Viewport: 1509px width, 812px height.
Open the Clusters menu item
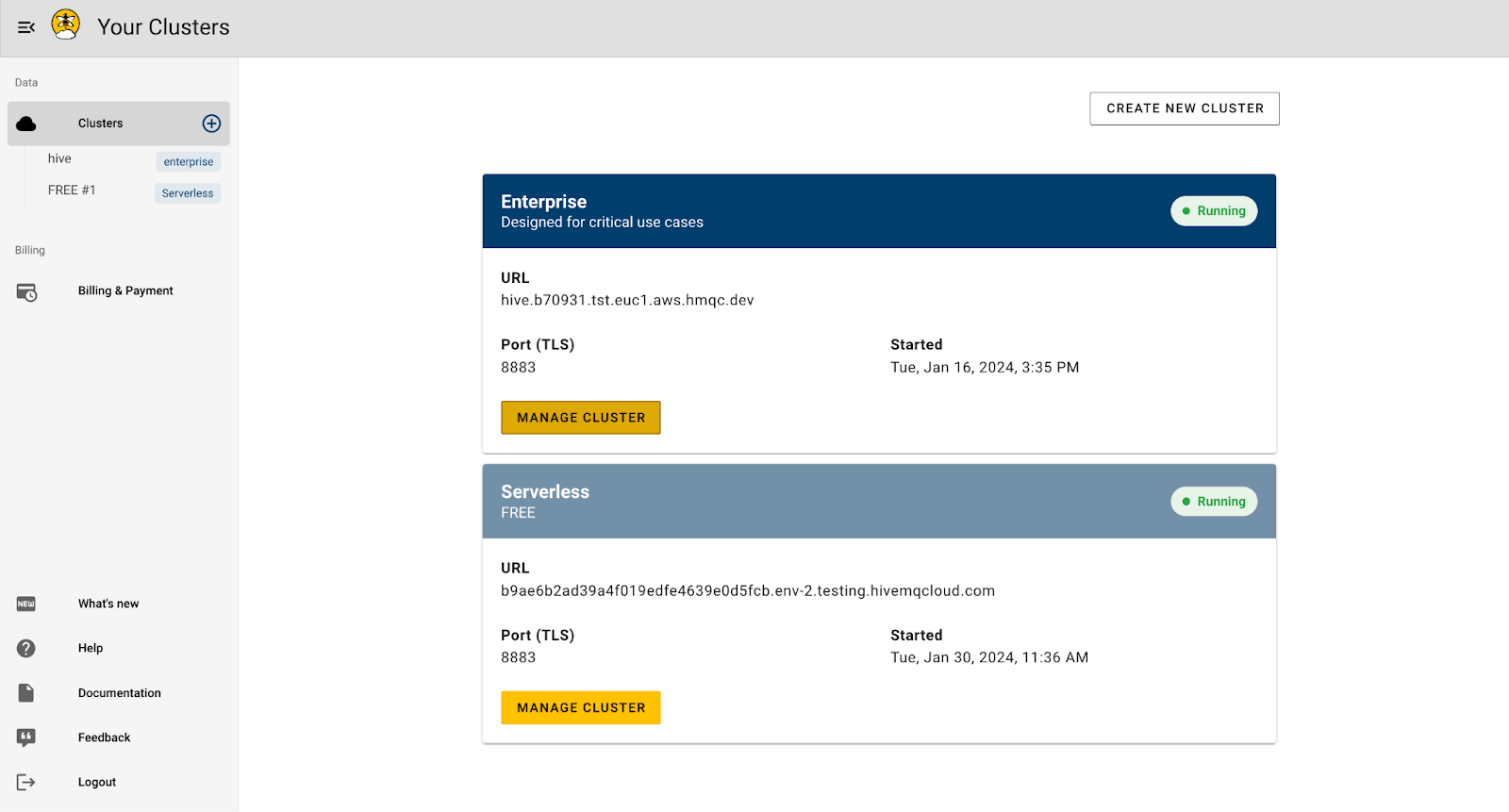point(119,124)
